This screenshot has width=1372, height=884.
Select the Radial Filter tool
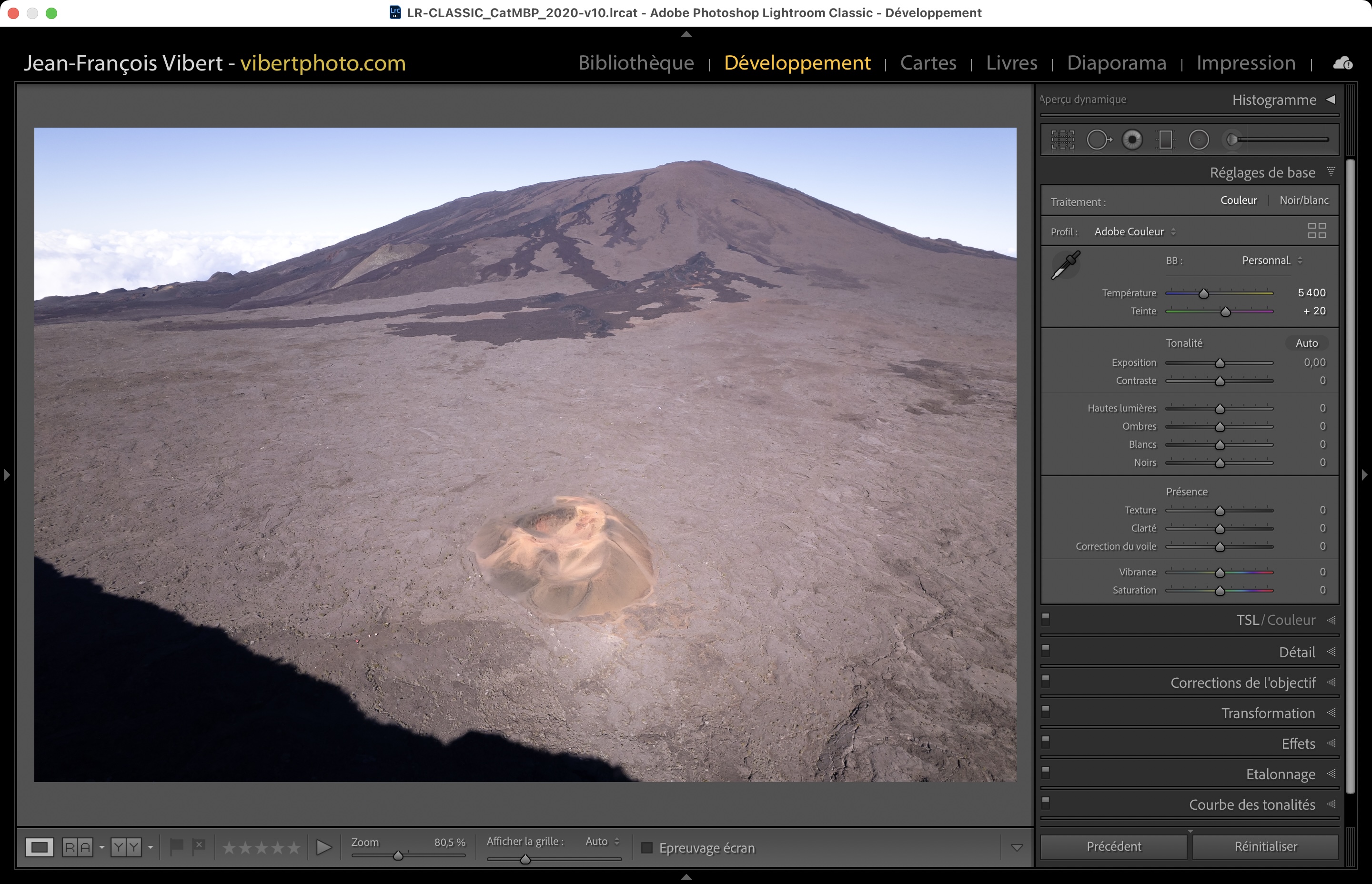pos(1199,140)
